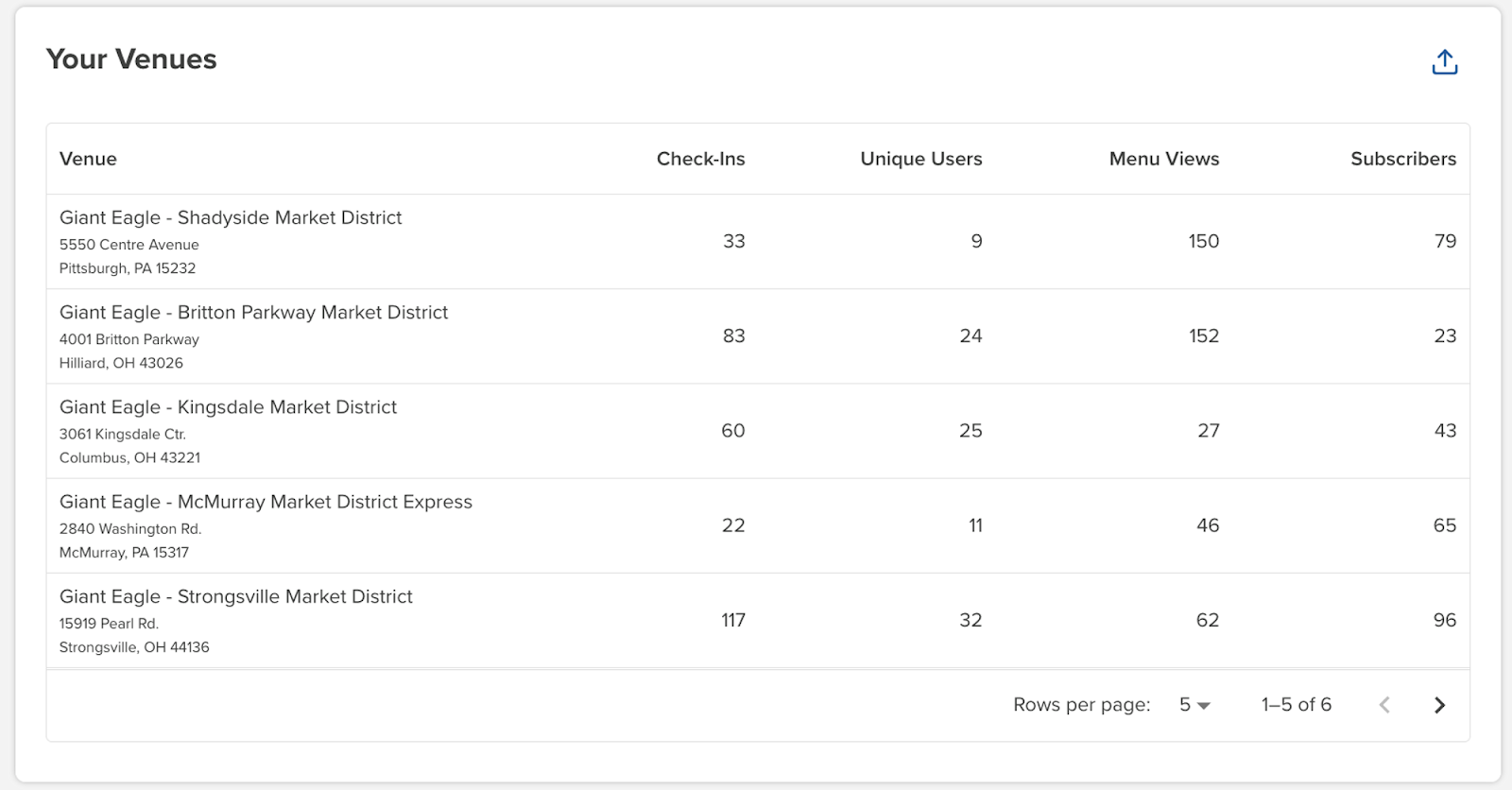Screen dimensions: 1512x790
Task: Go to next page of venues
Action: pos(1439,705)
